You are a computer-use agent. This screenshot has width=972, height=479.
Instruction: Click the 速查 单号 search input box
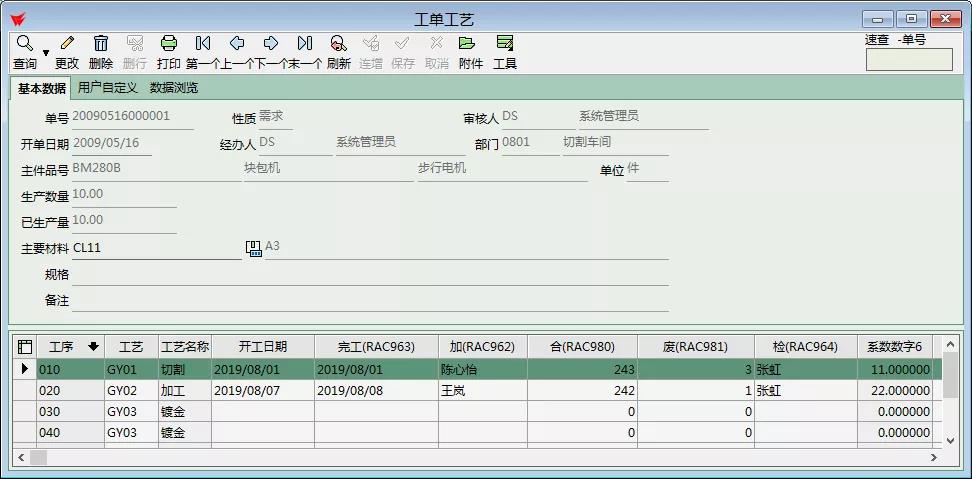click(909, 60)
